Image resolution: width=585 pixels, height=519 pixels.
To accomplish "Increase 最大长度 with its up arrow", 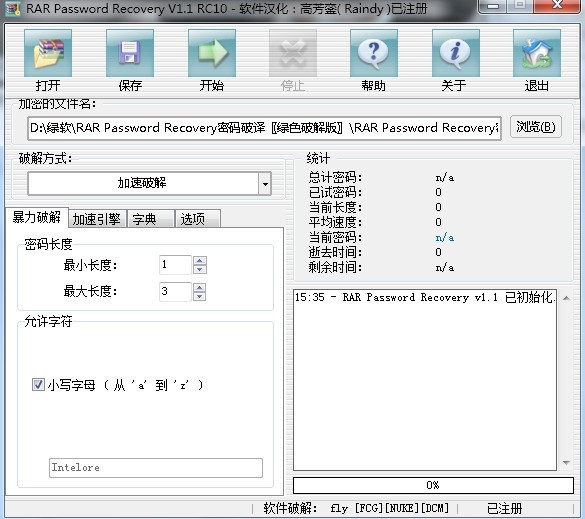I will click(200, 288).
